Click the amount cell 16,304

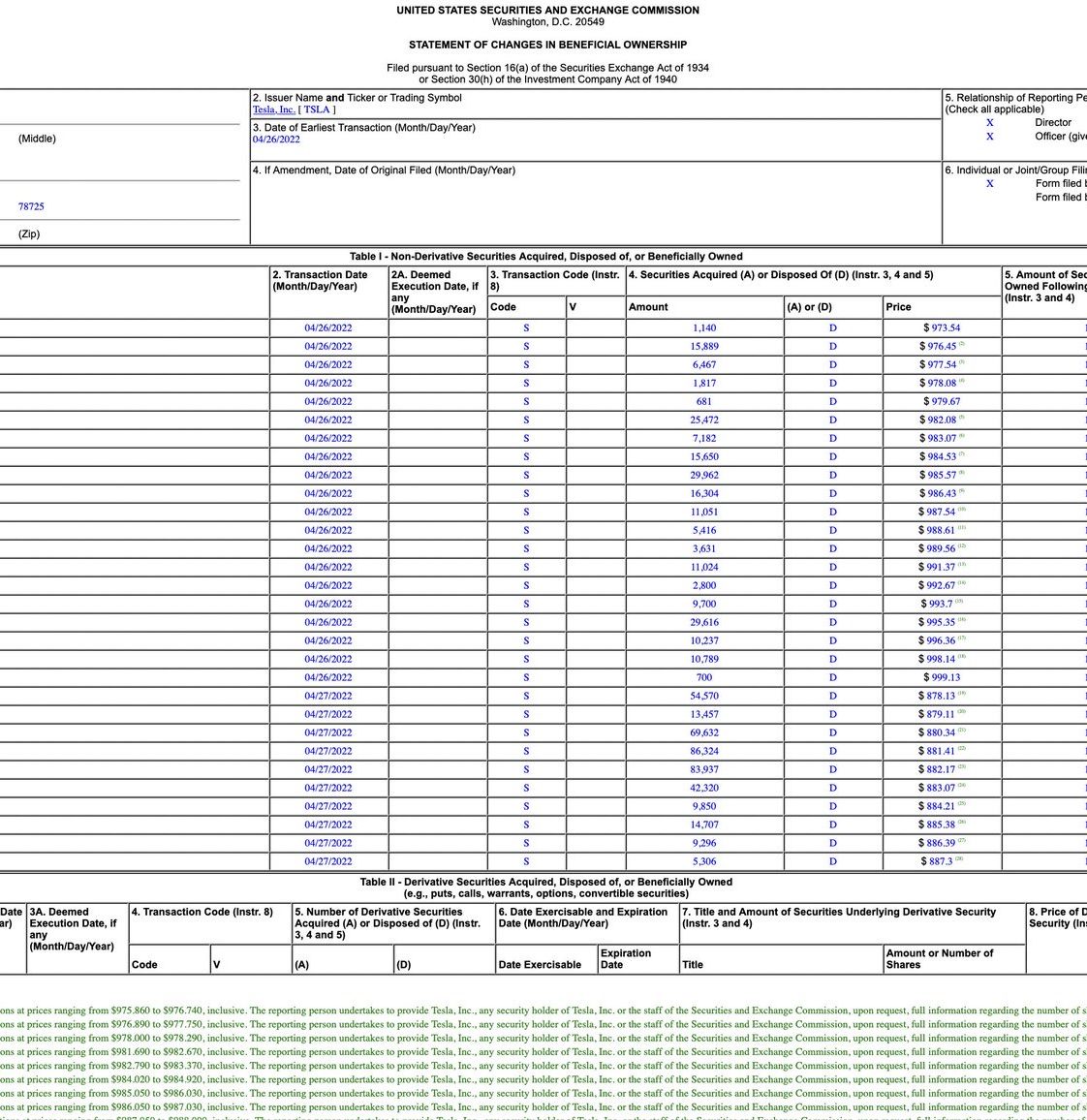click(704, 493)
